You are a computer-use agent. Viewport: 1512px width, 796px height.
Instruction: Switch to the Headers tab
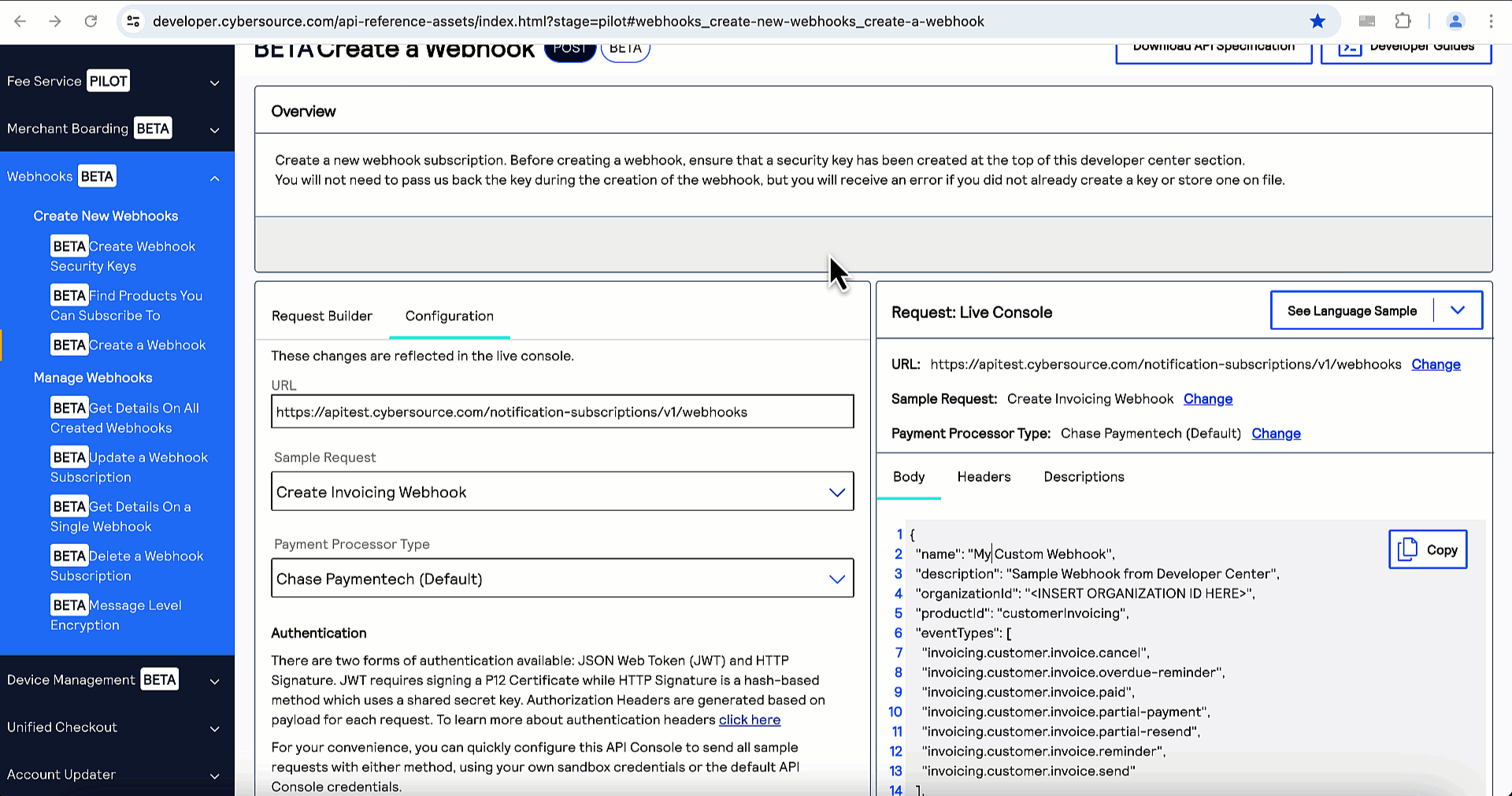[x=984, y=476]
